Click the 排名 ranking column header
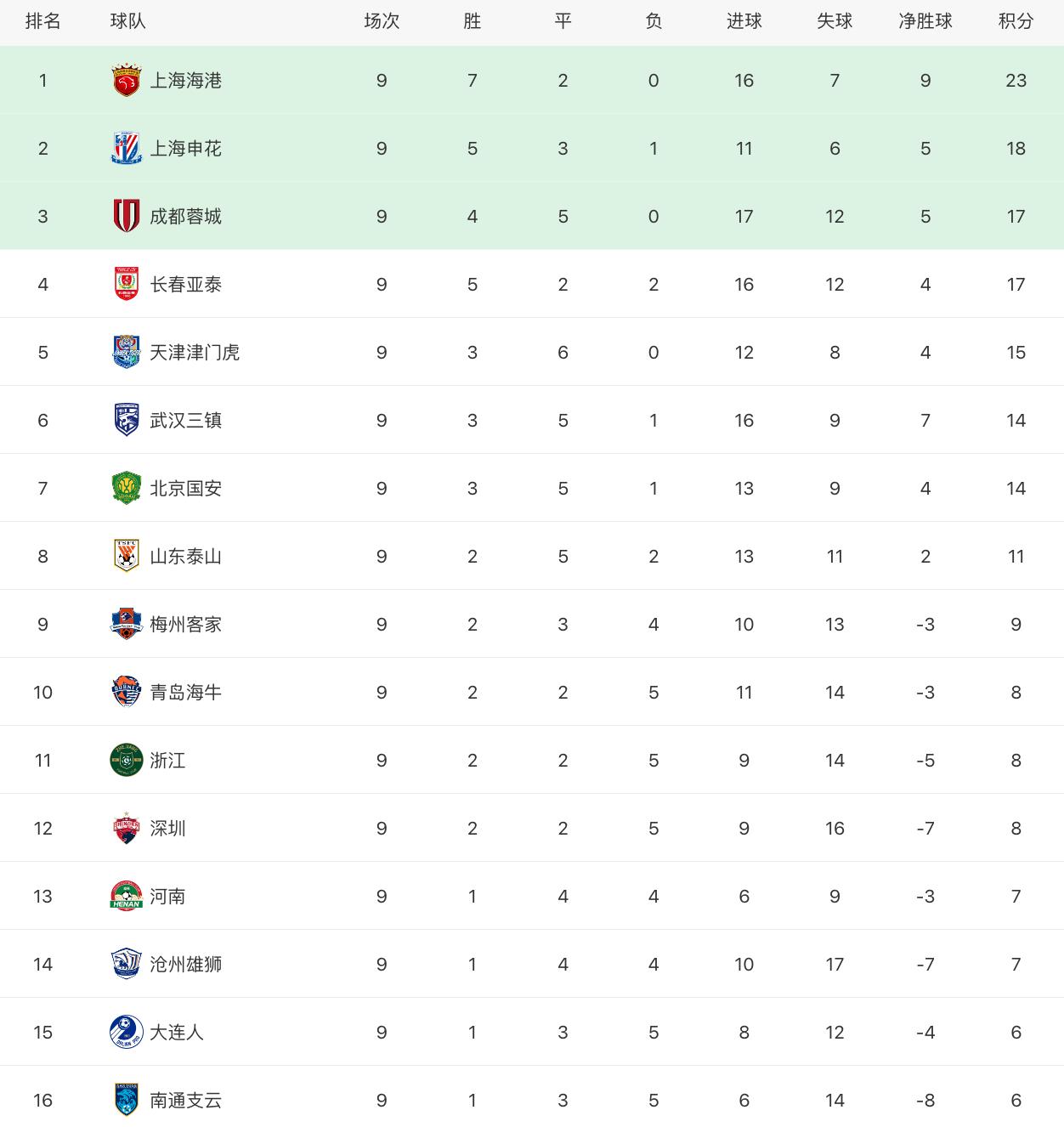This screenshot has width=1064, height=1127. click(43, 21)
